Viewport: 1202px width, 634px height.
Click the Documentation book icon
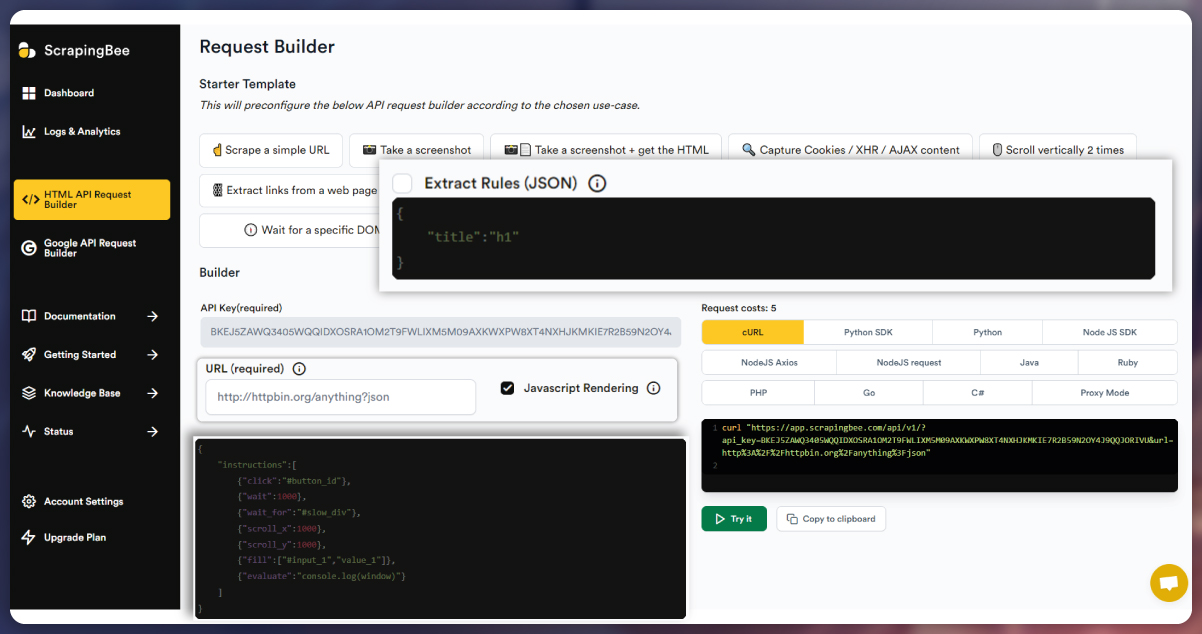29,316
